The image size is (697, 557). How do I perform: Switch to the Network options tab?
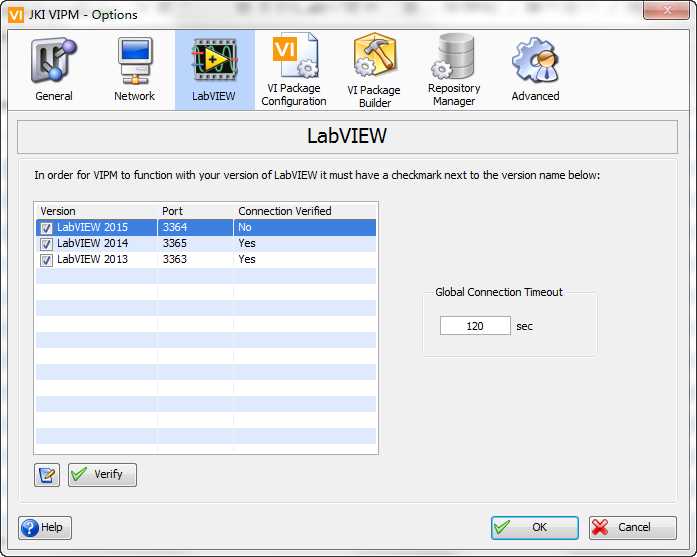pos(134,70)
